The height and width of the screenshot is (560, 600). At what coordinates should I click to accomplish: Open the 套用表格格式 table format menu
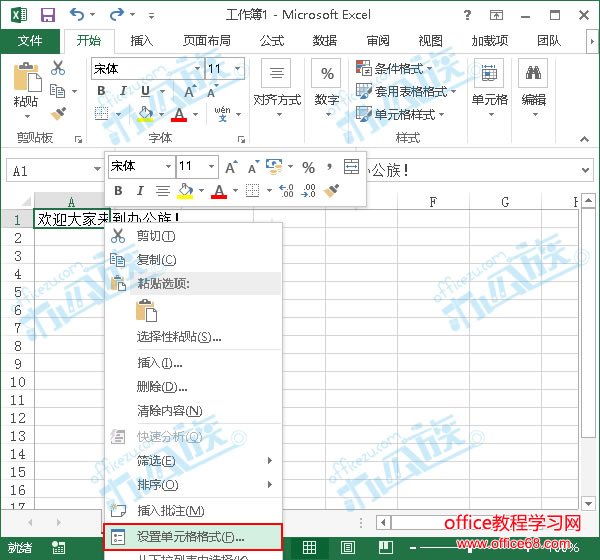tap(406, 91)
